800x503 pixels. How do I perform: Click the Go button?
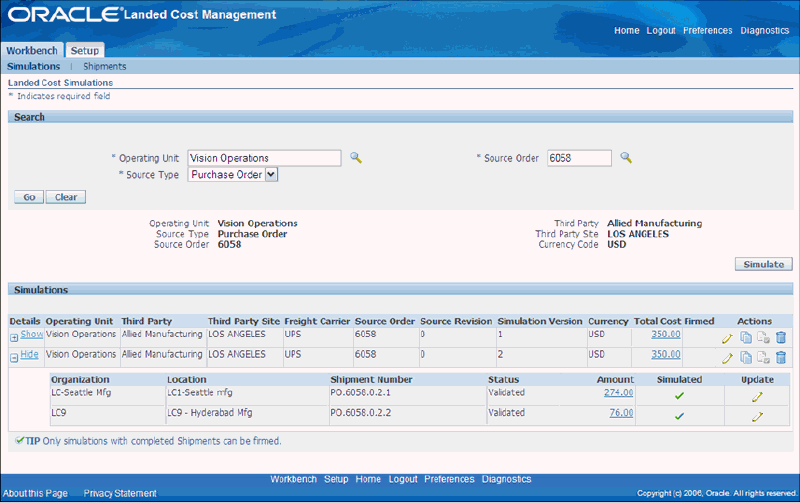coord(29,197)
